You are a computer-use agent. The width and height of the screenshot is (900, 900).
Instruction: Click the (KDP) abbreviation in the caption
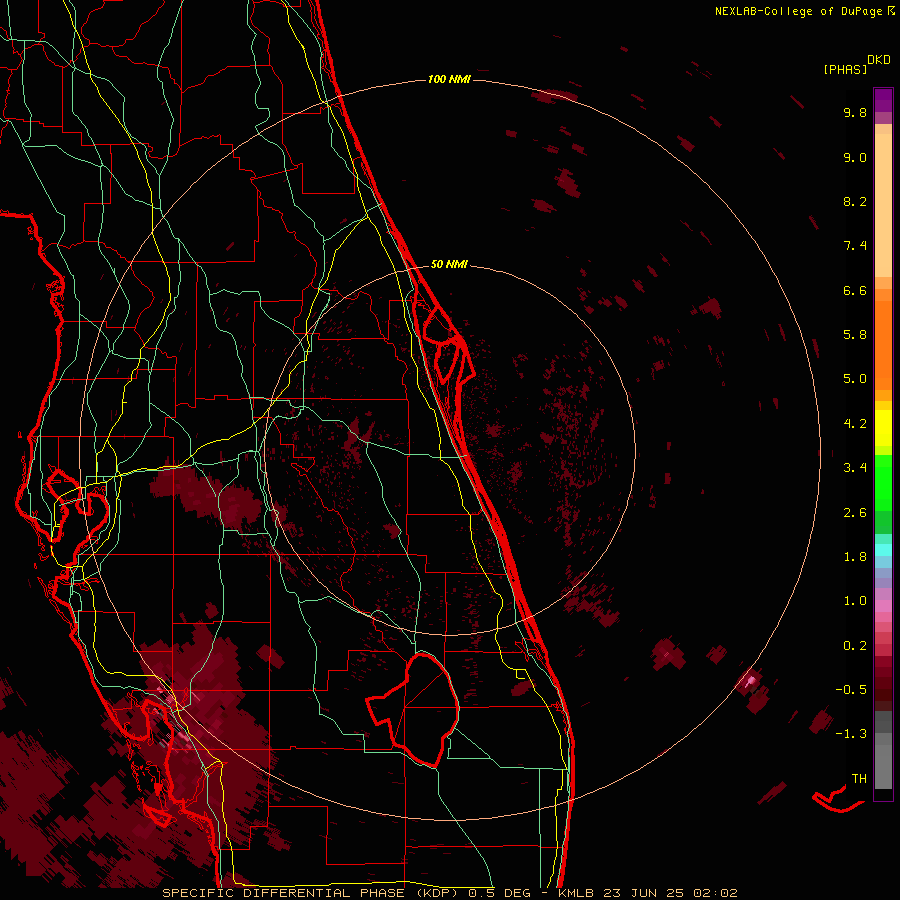437,893
